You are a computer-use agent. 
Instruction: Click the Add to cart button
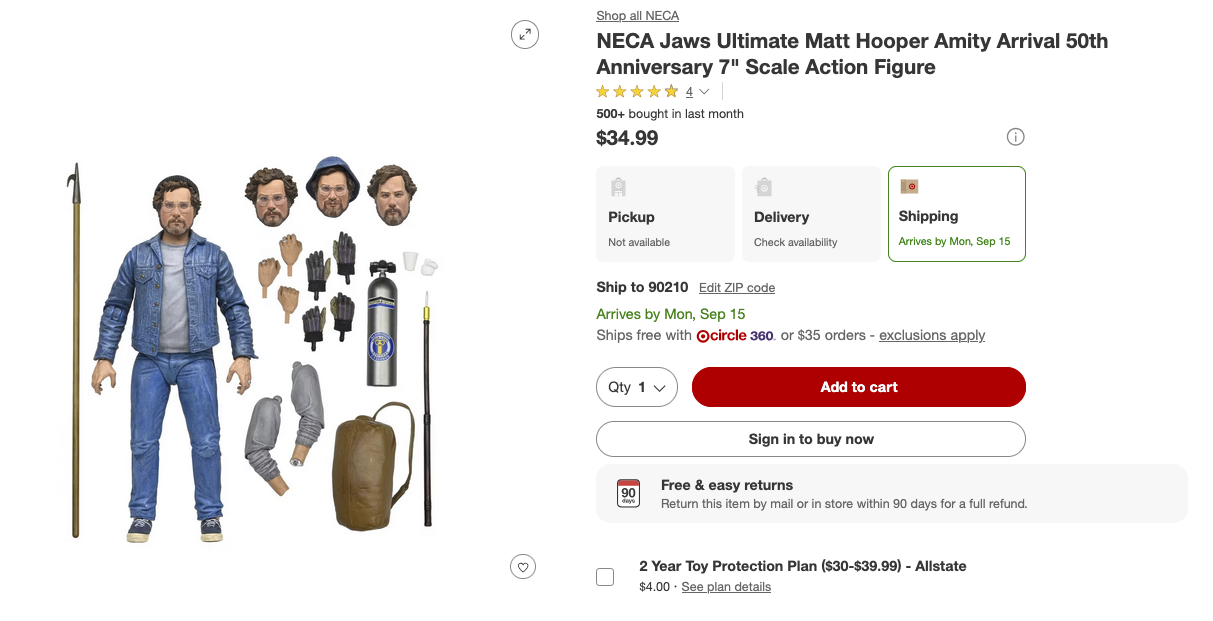pyautogui.click(x=858, y=387)
